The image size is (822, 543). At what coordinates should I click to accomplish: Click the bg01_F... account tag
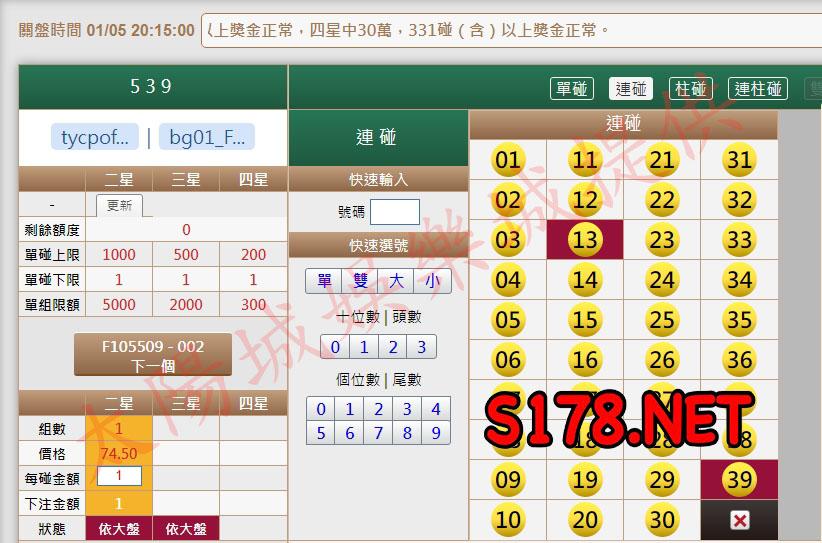click(207, 137)
